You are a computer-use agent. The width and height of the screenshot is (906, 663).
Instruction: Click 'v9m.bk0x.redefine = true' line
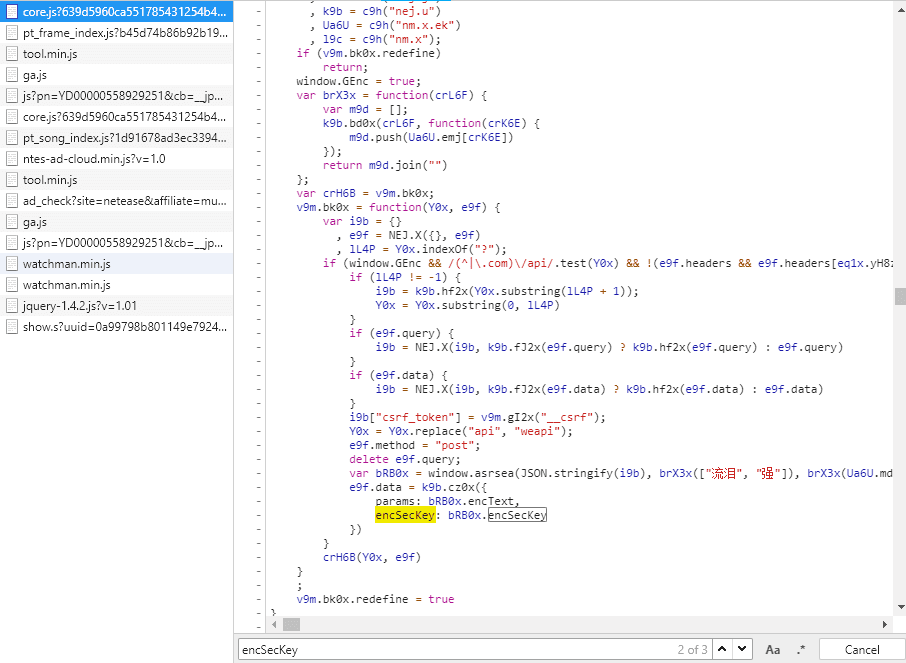375,599
